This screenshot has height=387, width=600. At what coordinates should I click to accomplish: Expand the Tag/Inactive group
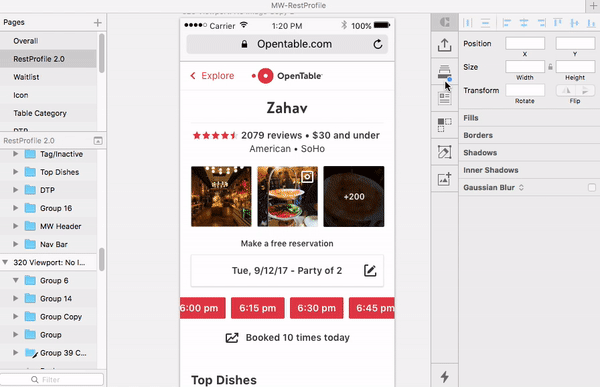16,154
